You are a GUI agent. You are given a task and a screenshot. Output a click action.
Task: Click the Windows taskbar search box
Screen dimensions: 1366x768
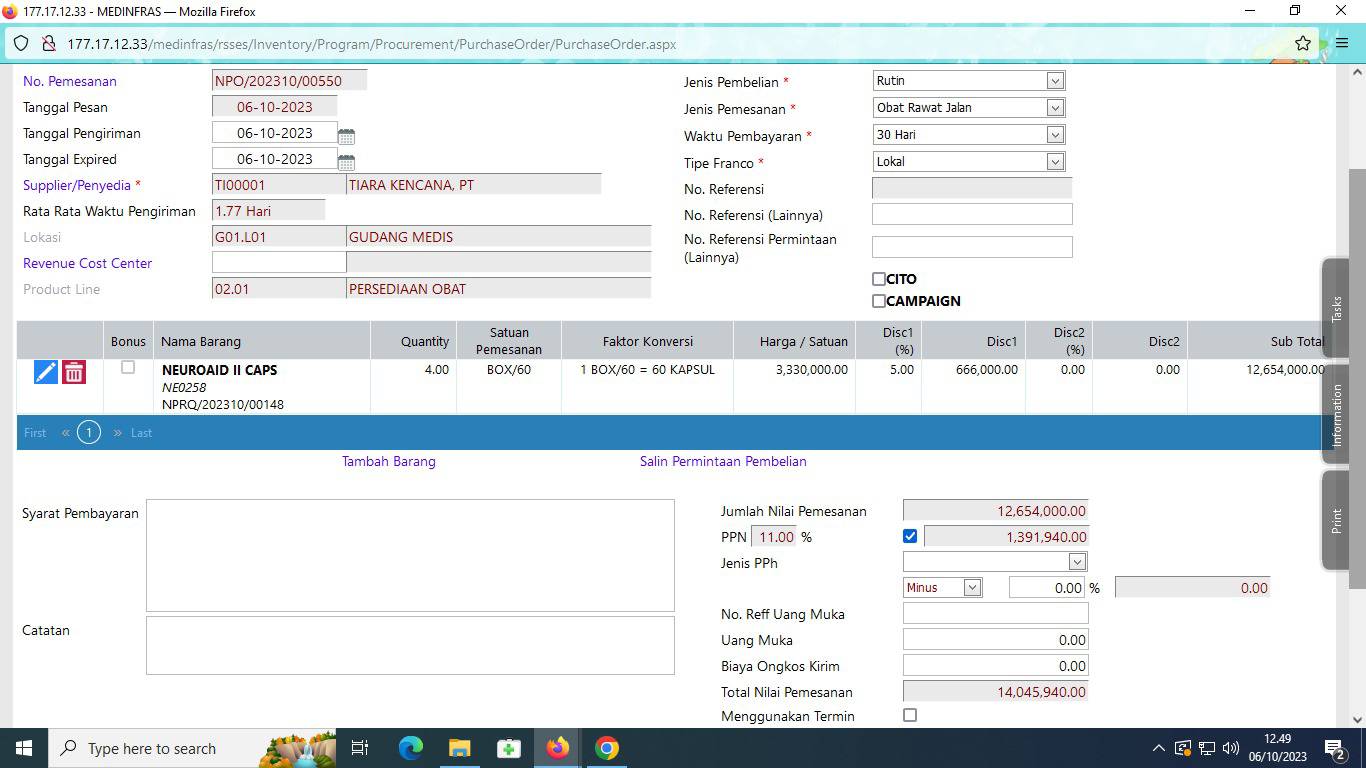click(190, 748)
